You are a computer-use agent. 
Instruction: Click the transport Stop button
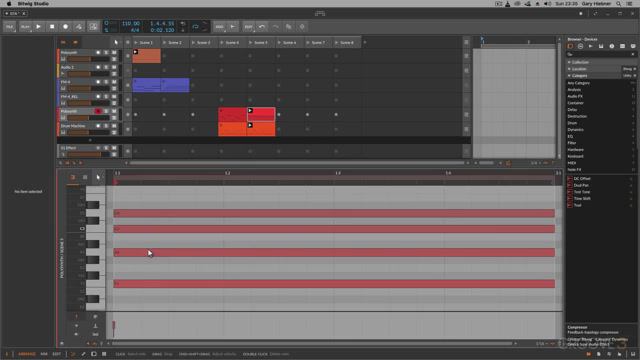click(52, 27)
